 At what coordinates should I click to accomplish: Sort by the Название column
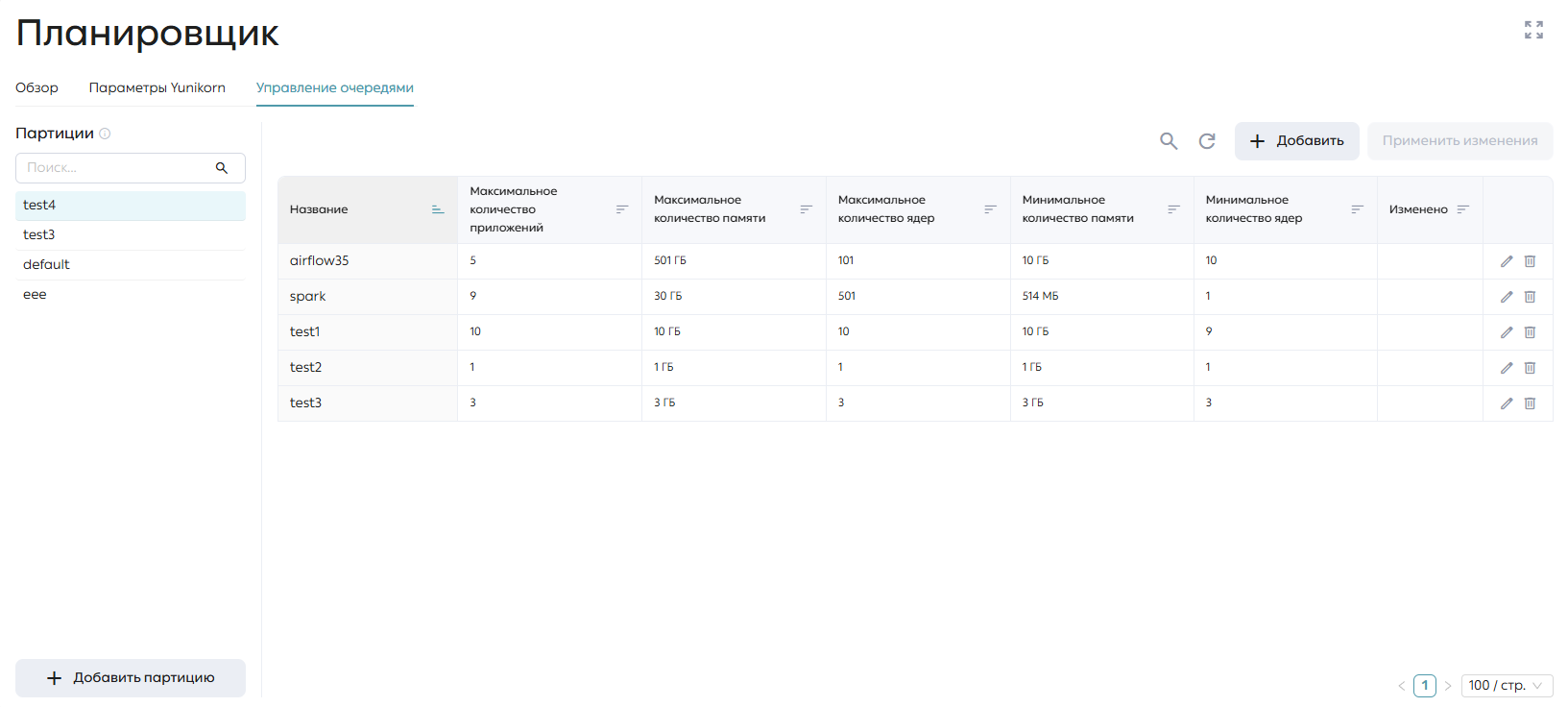coord(438,209)
